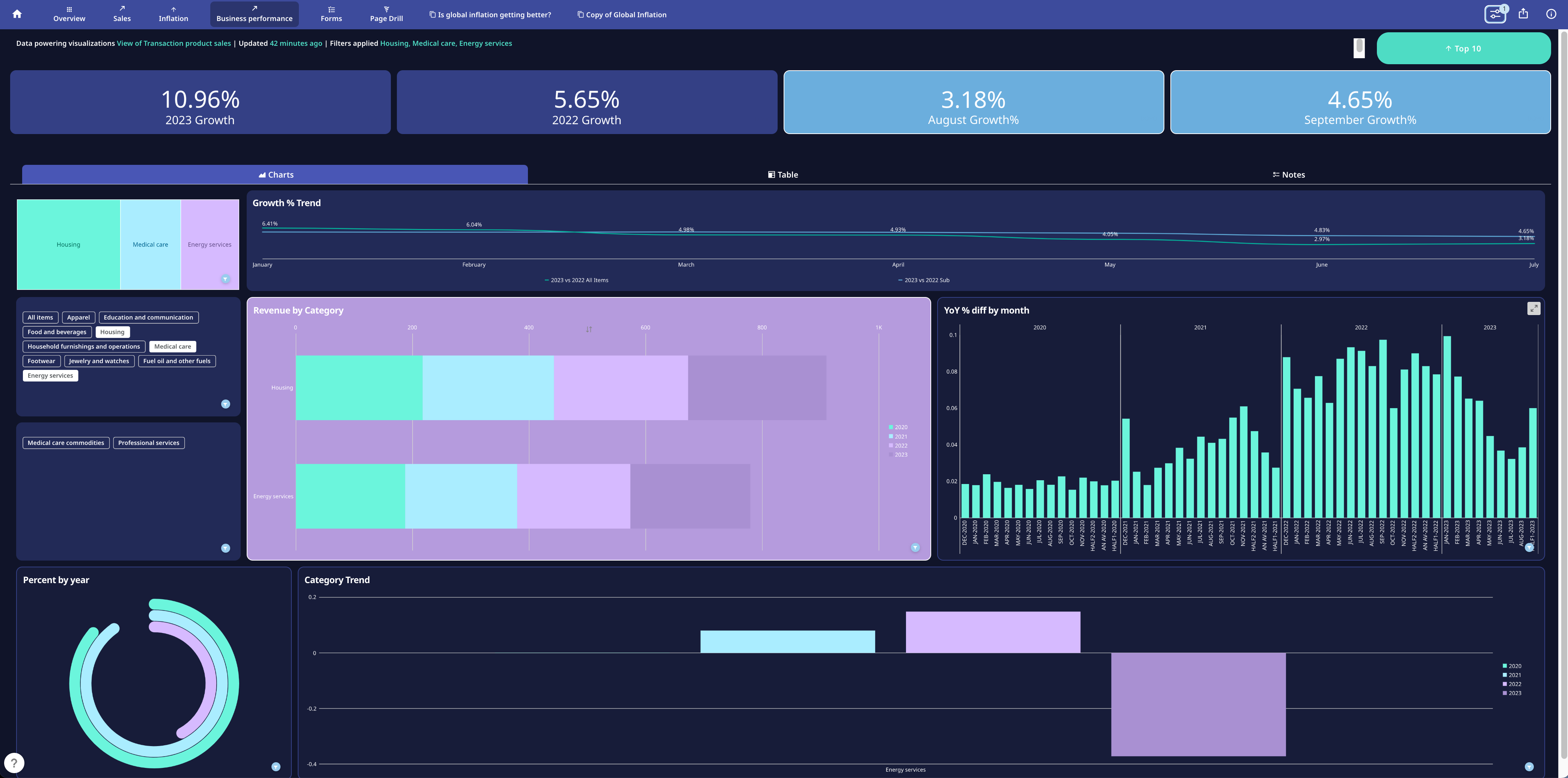Enable the Food and beverages filter chip
This screenshot has width=1568, height=778.
[x=57, y=332]
